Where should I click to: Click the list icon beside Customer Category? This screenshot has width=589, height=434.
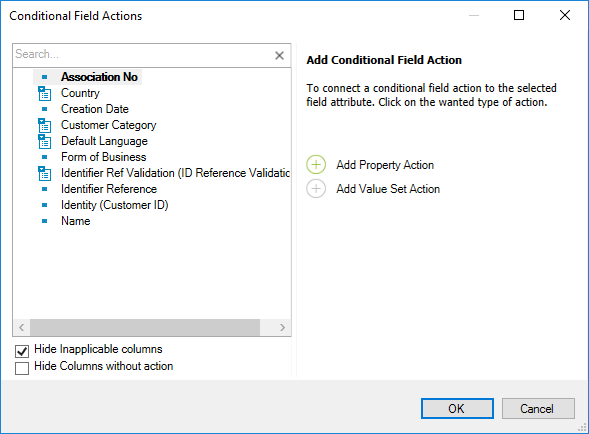point(44,126)
